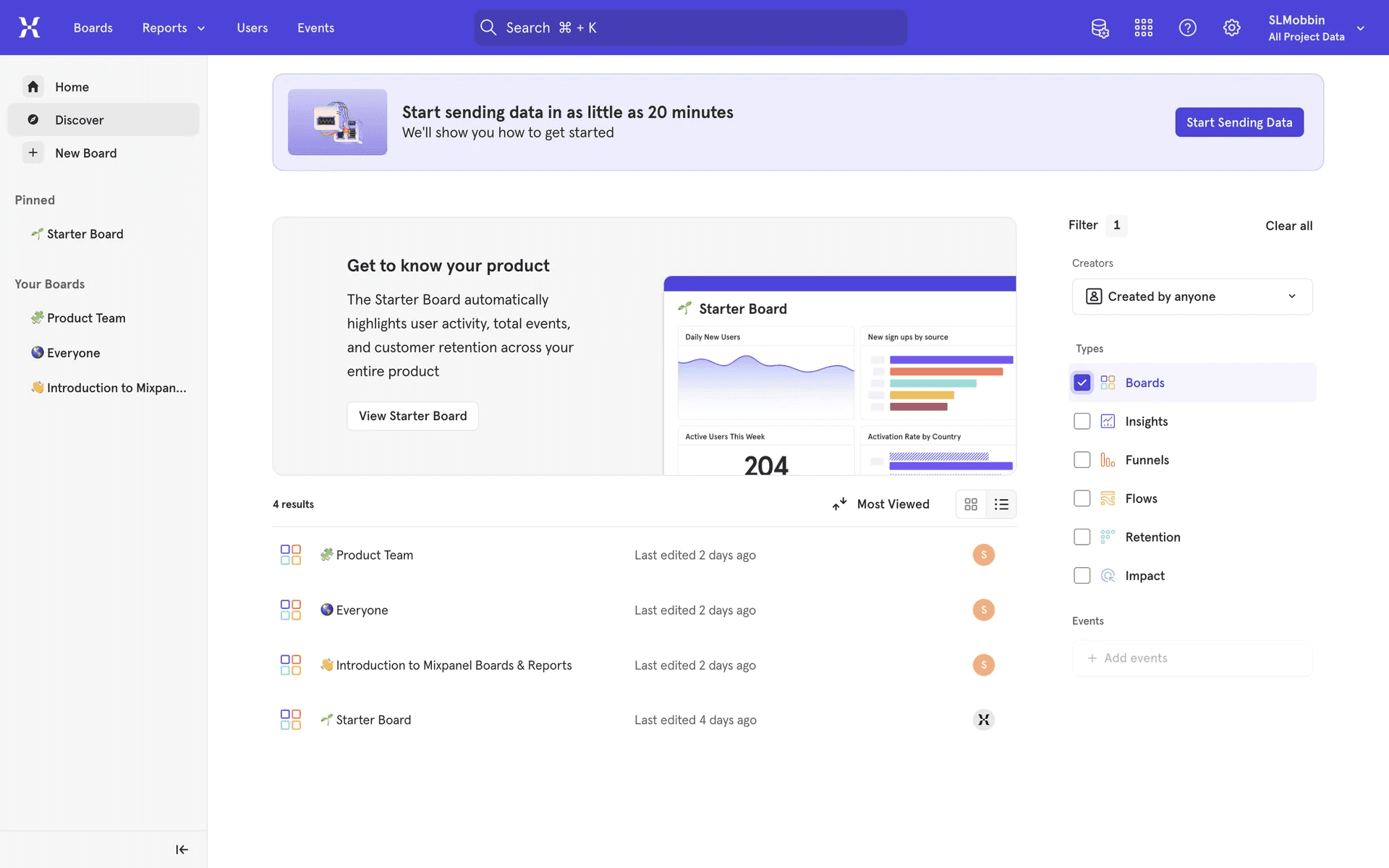Open the Created by anyone dropdown
This screenshot has width=1389, height=868.
[1192, 297]
